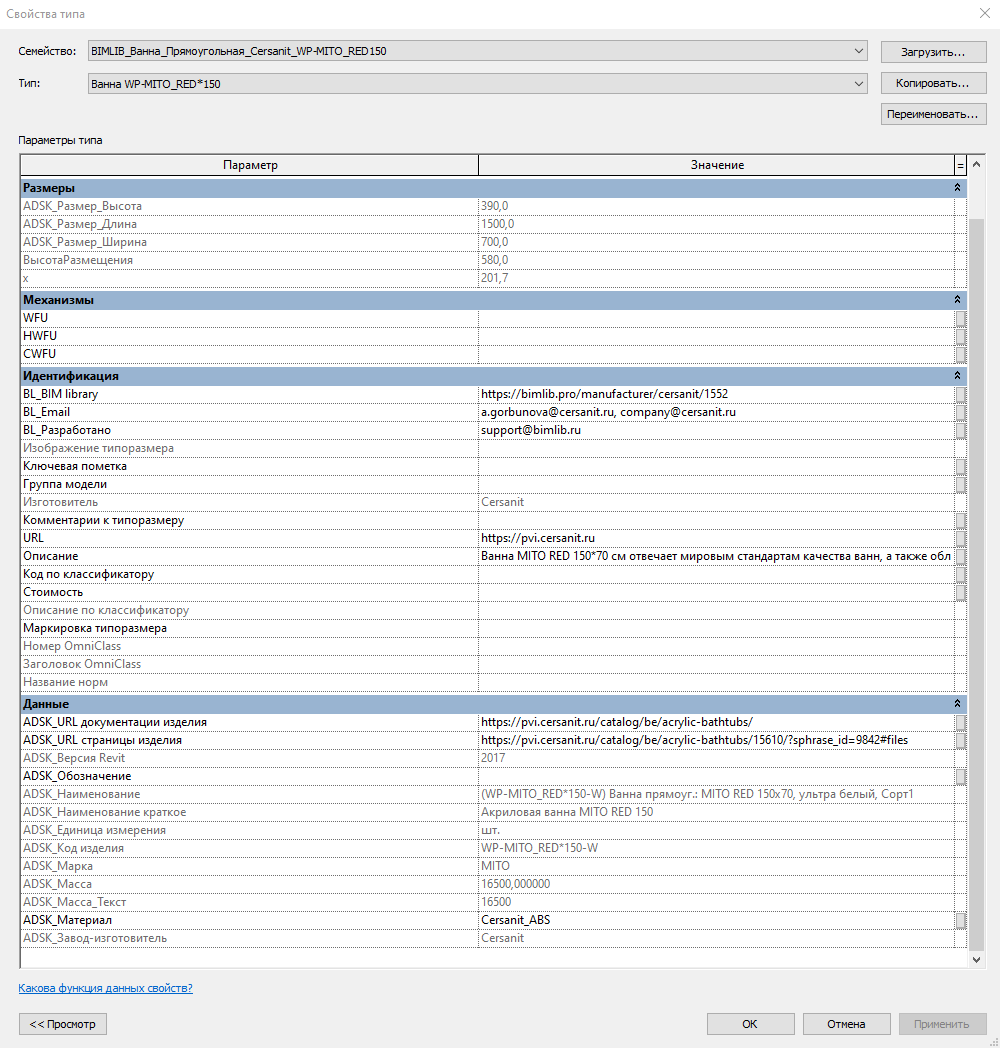This screenshot has height=1048, width=1000.
Task: Collapse the Идентификация section
Action: (957, 376)
